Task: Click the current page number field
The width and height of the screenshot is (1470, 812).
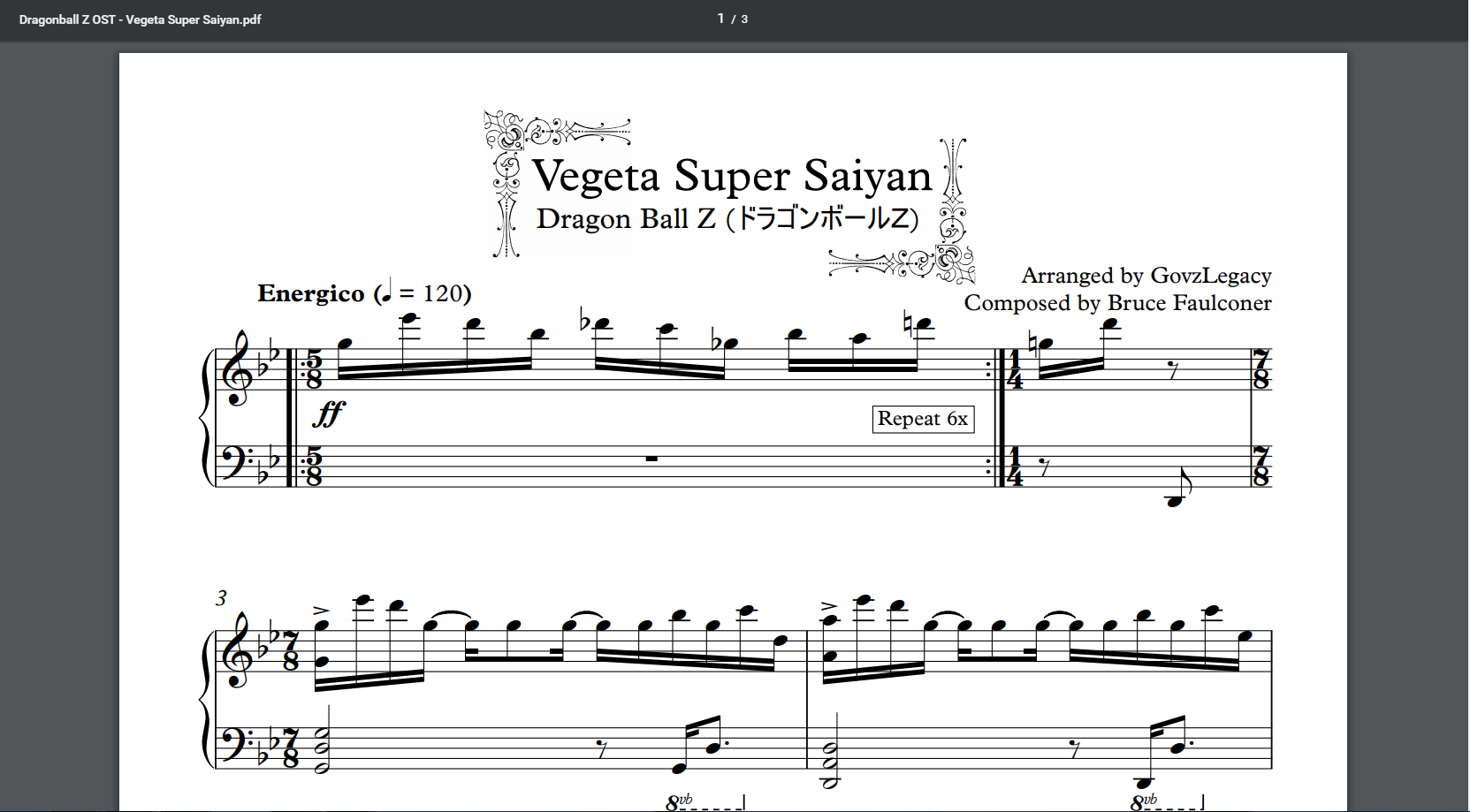Action: tap(721, 19)
